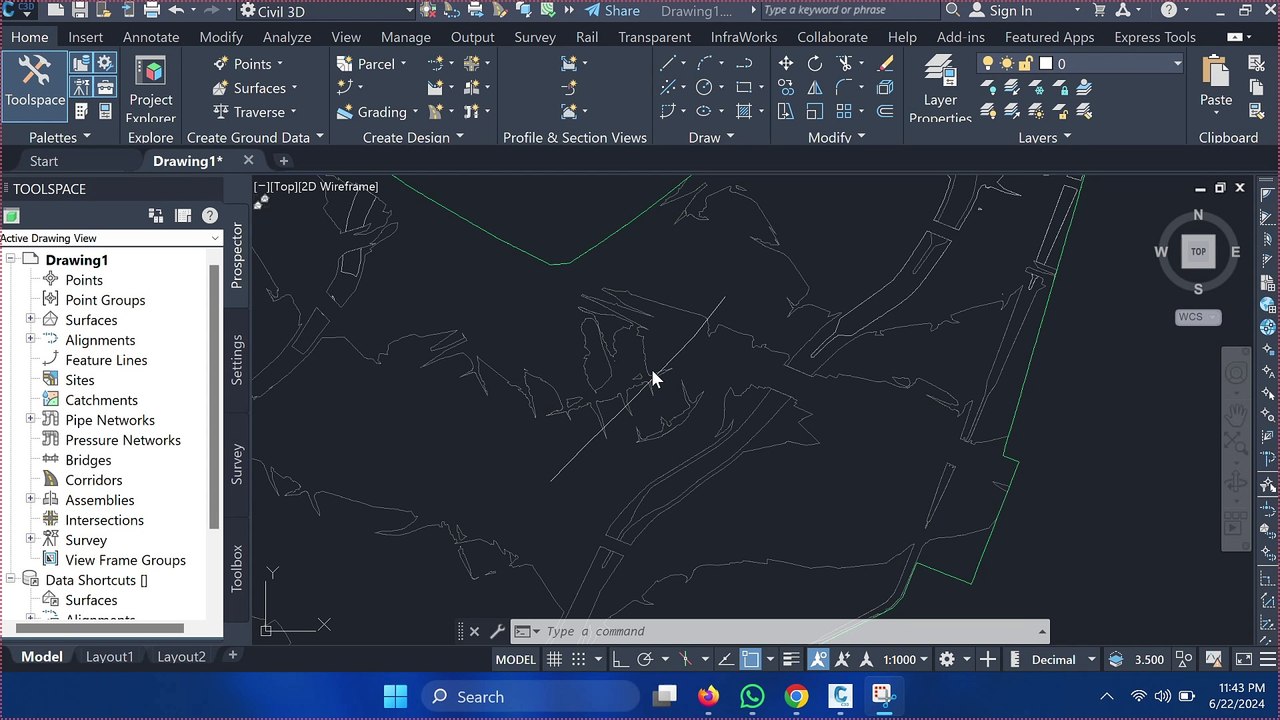Switch to the Layout1 tab
This screenshot has height=720, width=1280.
pyautogui.click(x=109, y=656)
